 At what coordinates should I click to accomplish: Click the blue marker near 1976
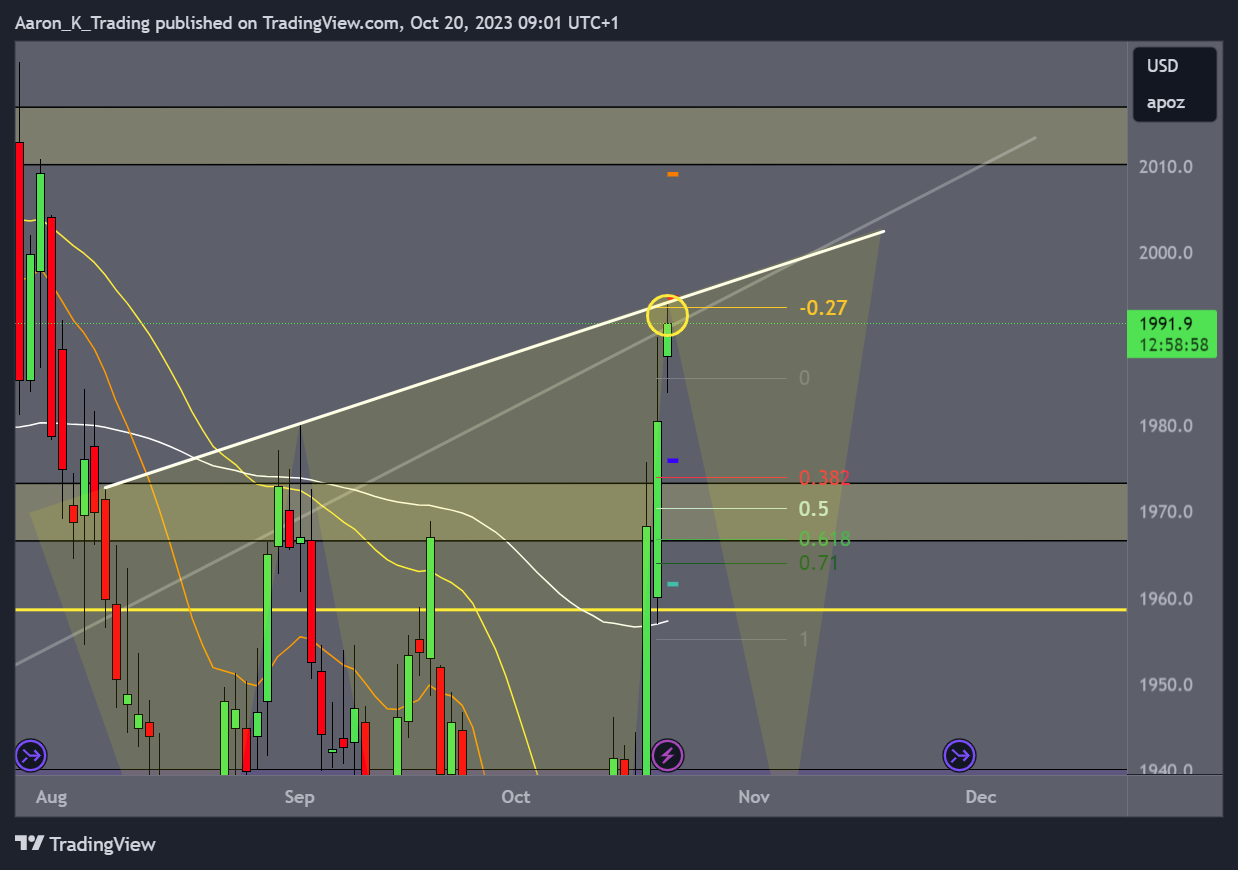click(673, 460)
